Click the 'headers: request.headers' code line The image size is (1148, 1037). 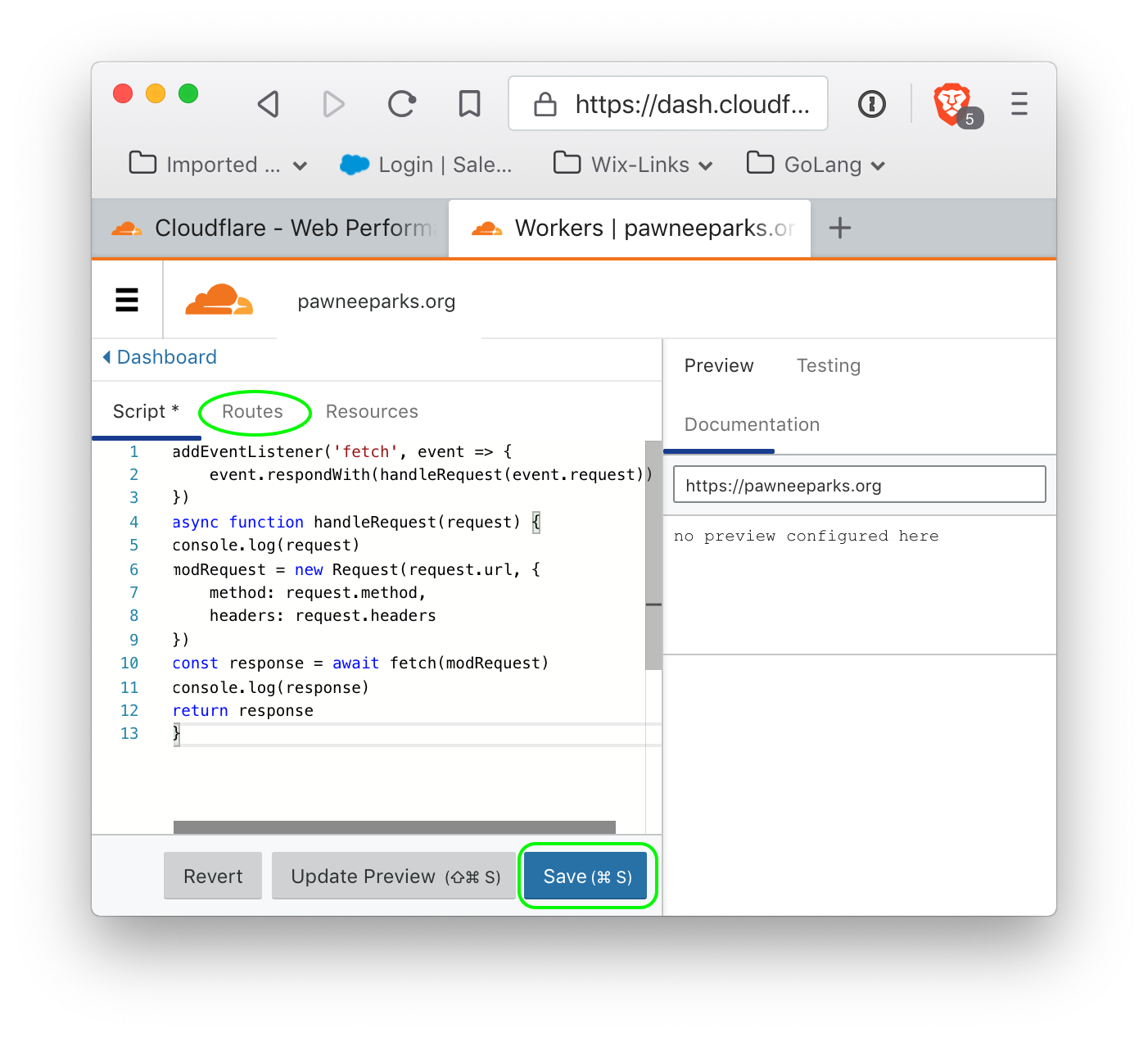click(x=323, y=615)
